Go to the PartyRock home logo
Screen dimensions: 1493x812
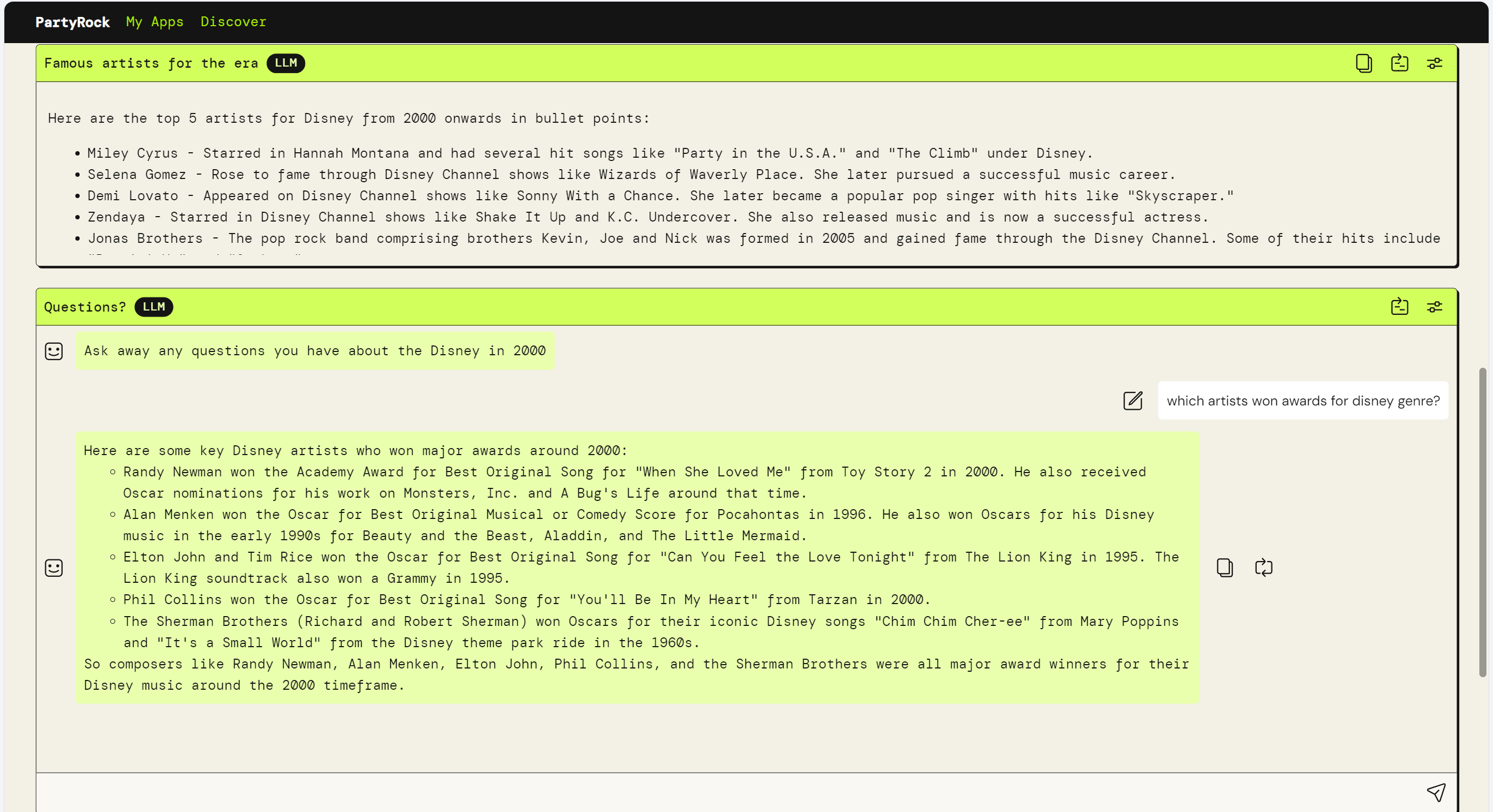73,22
